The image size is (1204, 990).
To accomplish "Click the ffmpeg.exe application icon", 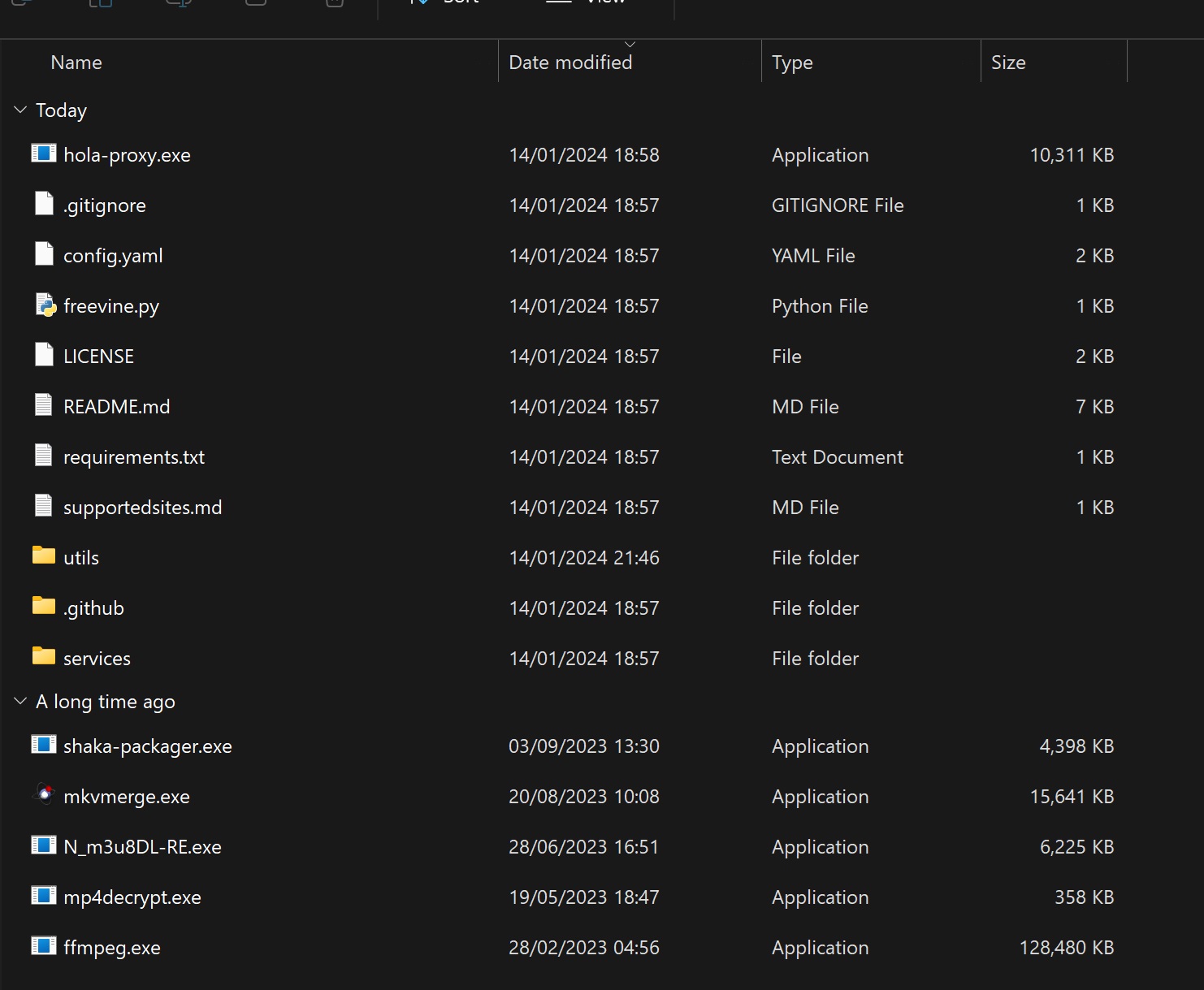I will (x=44, y=946).
